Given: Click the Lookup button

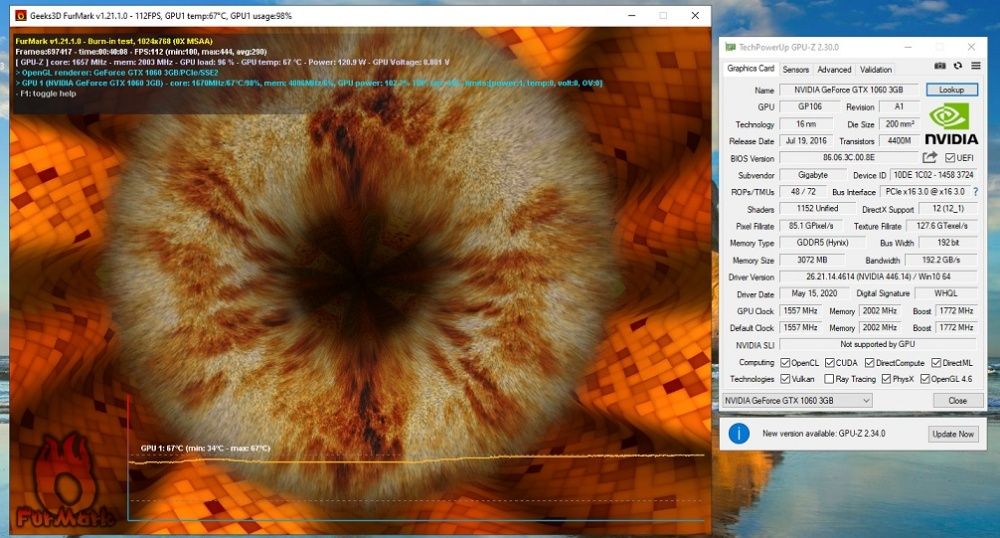Looking at the screenshot, I should pyautogui.click(x=952, y=90).
